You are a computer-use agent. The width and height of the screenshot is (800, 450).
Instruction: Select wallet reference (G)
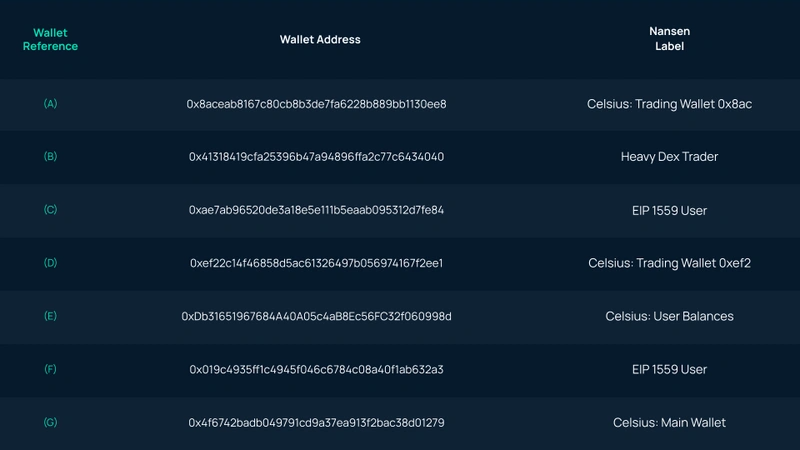click(51, 423)
